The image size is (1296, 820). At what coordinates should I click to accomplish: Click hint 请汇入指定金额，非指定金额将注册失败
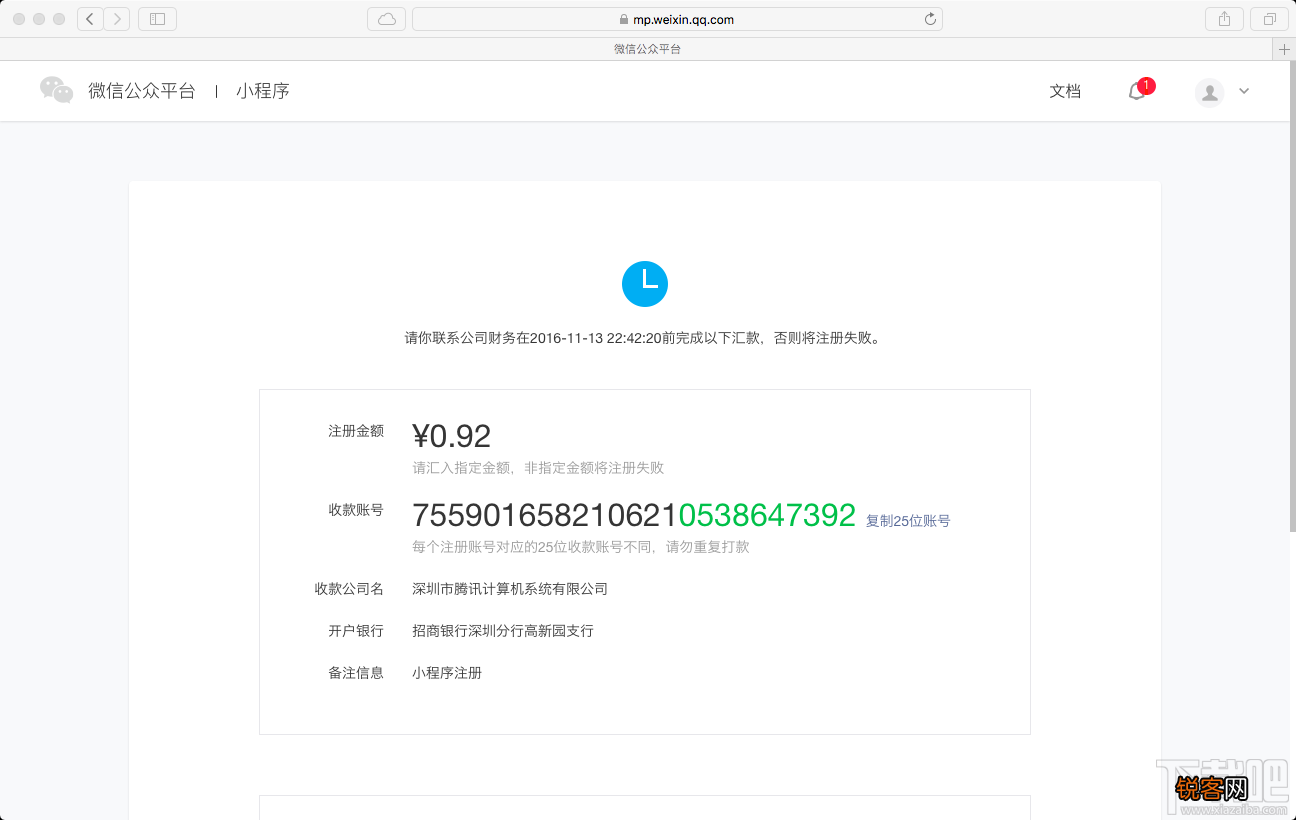click(x=538, y=468)
